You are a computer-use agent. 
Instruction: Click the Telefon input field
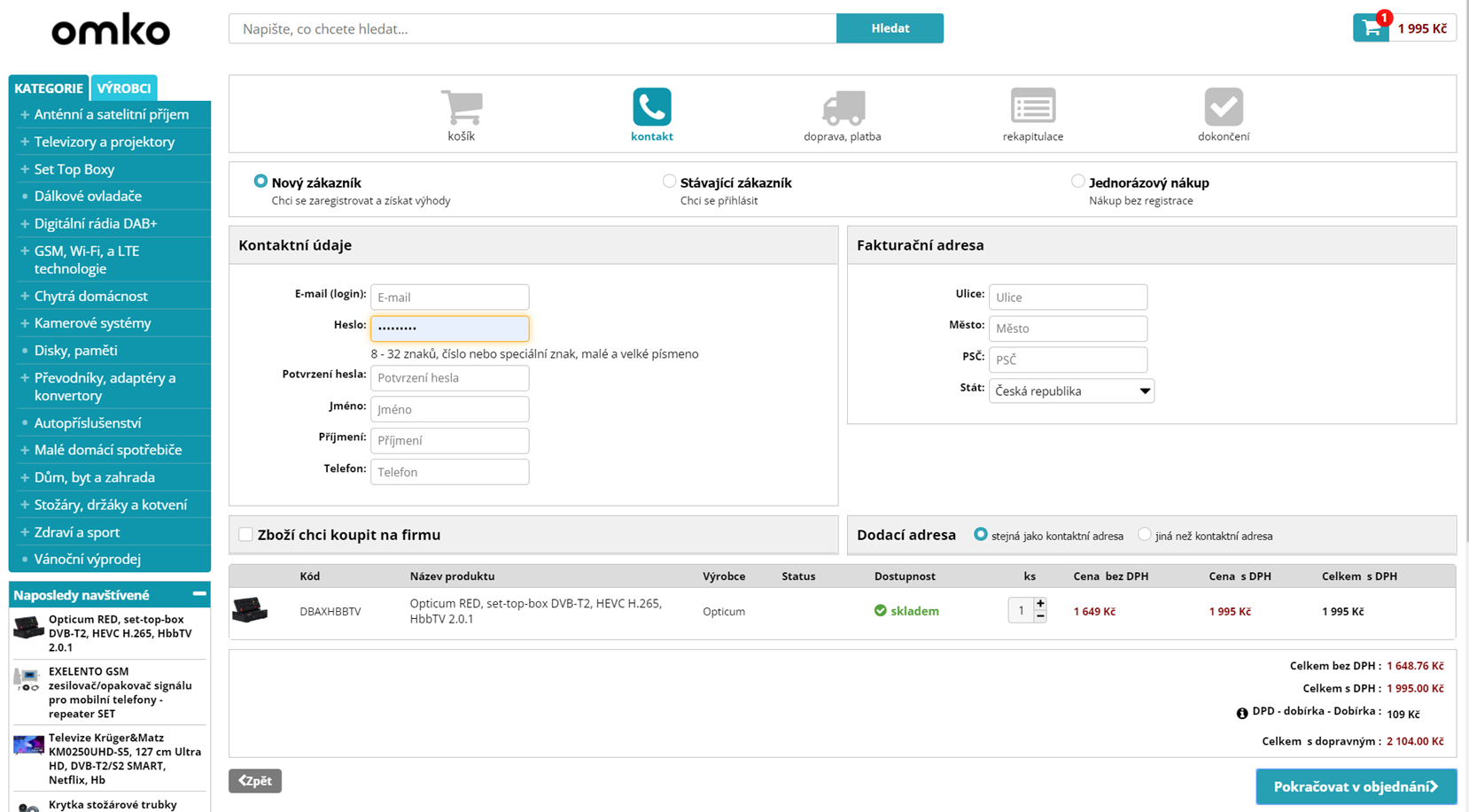(x=450, y=472)
